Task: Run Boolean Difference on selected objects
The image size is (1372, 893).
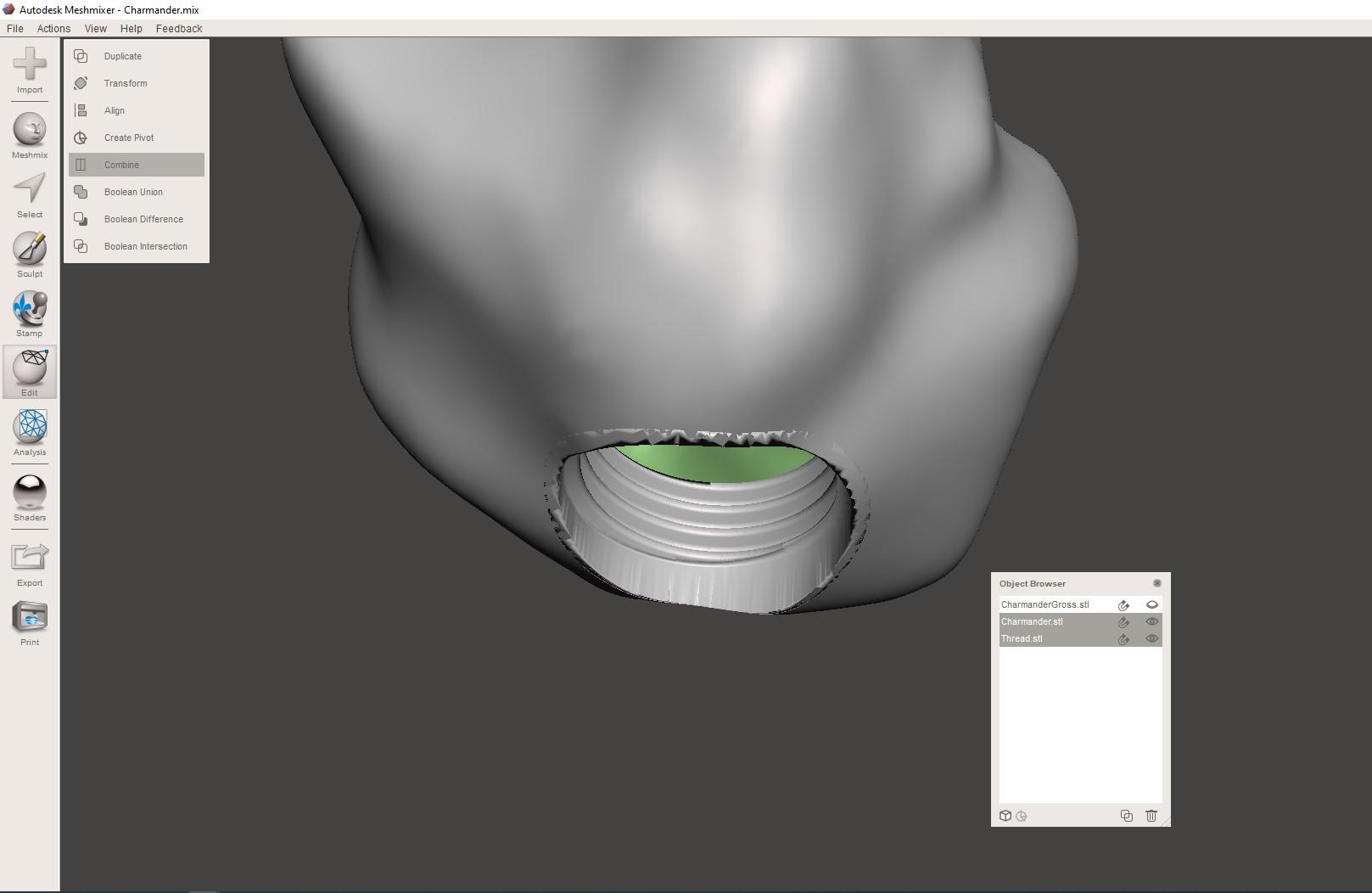Action: 137,219
